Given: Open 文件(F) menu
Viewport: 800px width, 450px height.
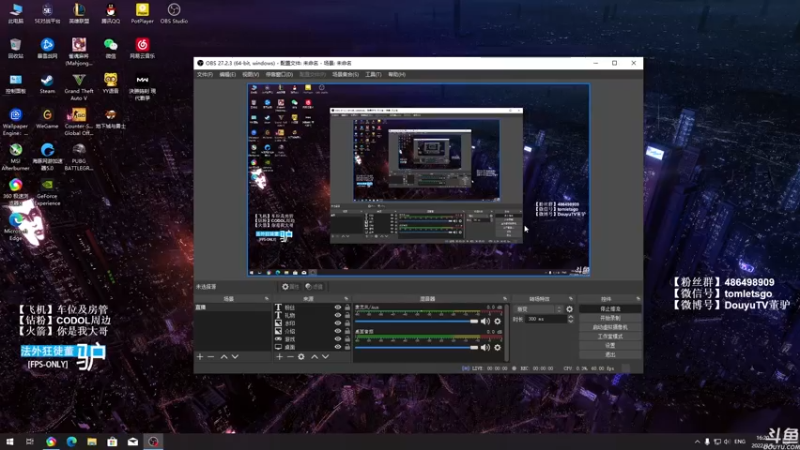Looking at the screenshot, I should coord(205,74).
